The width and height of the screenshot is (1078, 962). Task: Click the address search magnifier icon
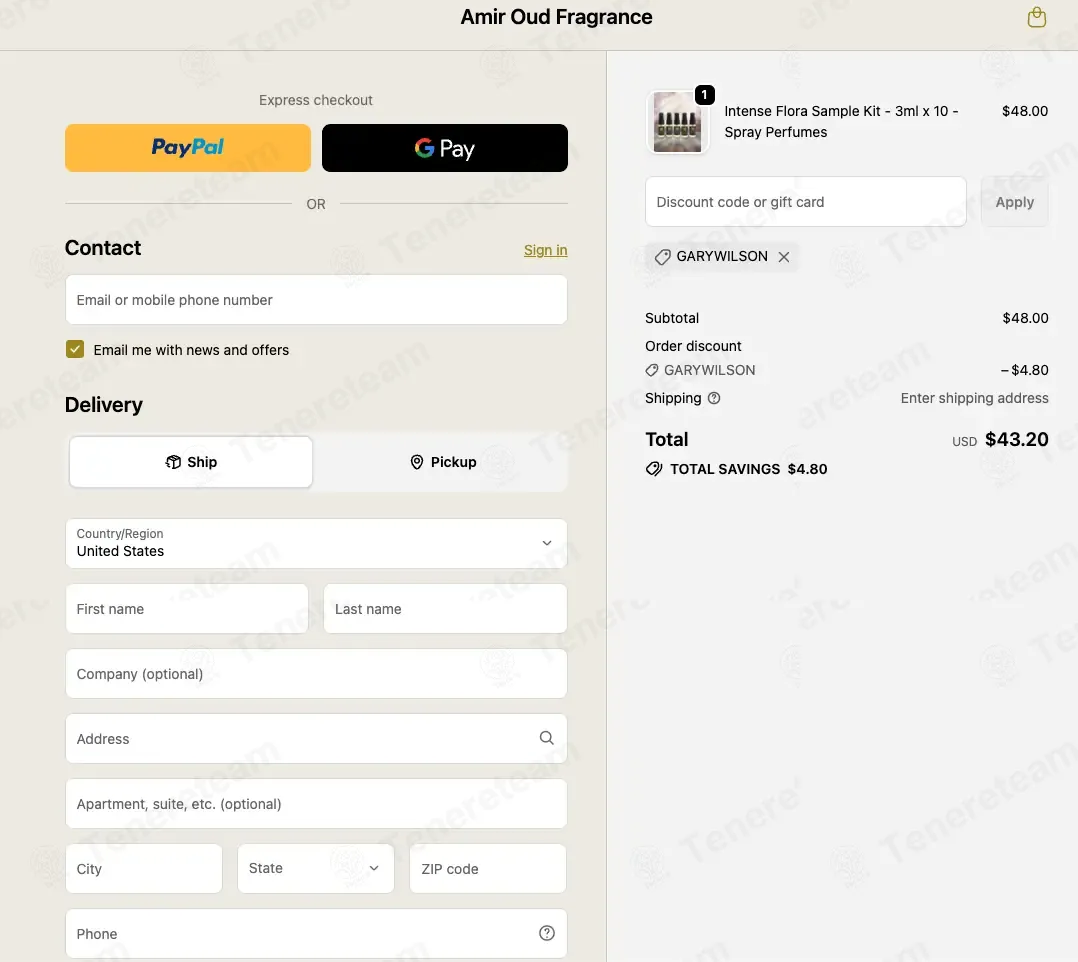547,738
